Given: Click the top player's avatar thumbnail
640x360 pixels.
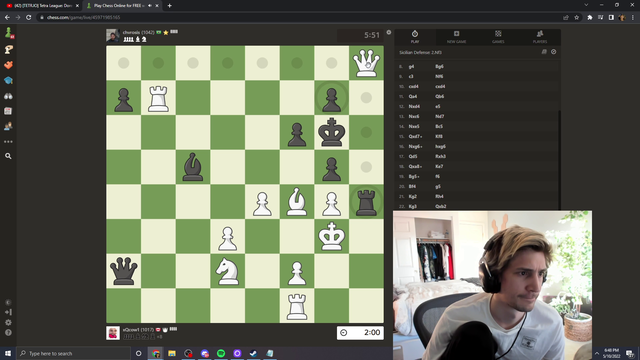Looking at the screenshot, I should coord(113,36).
